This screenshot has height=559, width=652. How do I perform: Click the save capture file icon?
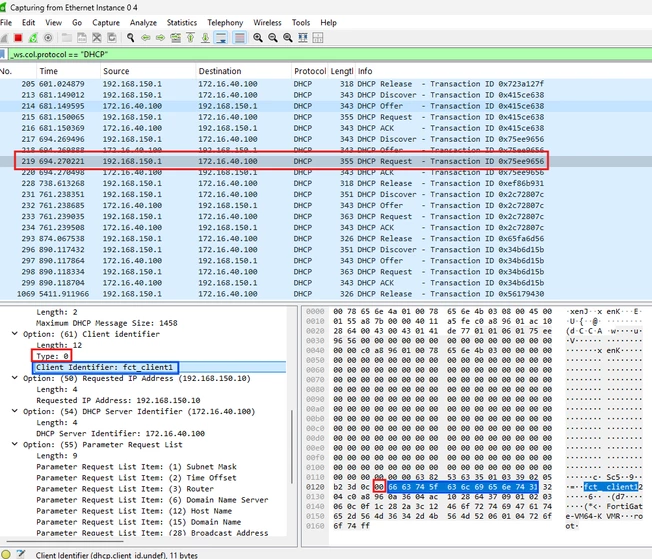(82, 38)
